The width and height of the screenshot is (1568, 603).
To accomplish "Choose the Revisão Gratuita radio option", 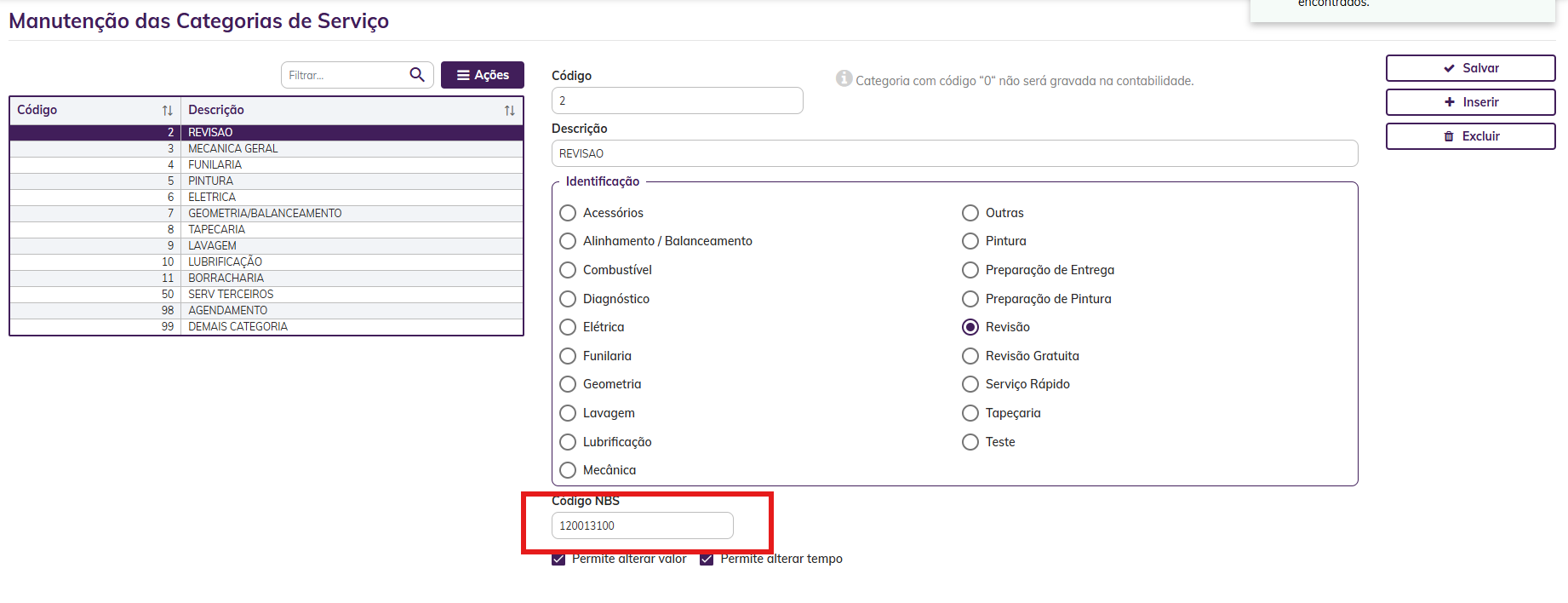I will (x=970, y=356).
